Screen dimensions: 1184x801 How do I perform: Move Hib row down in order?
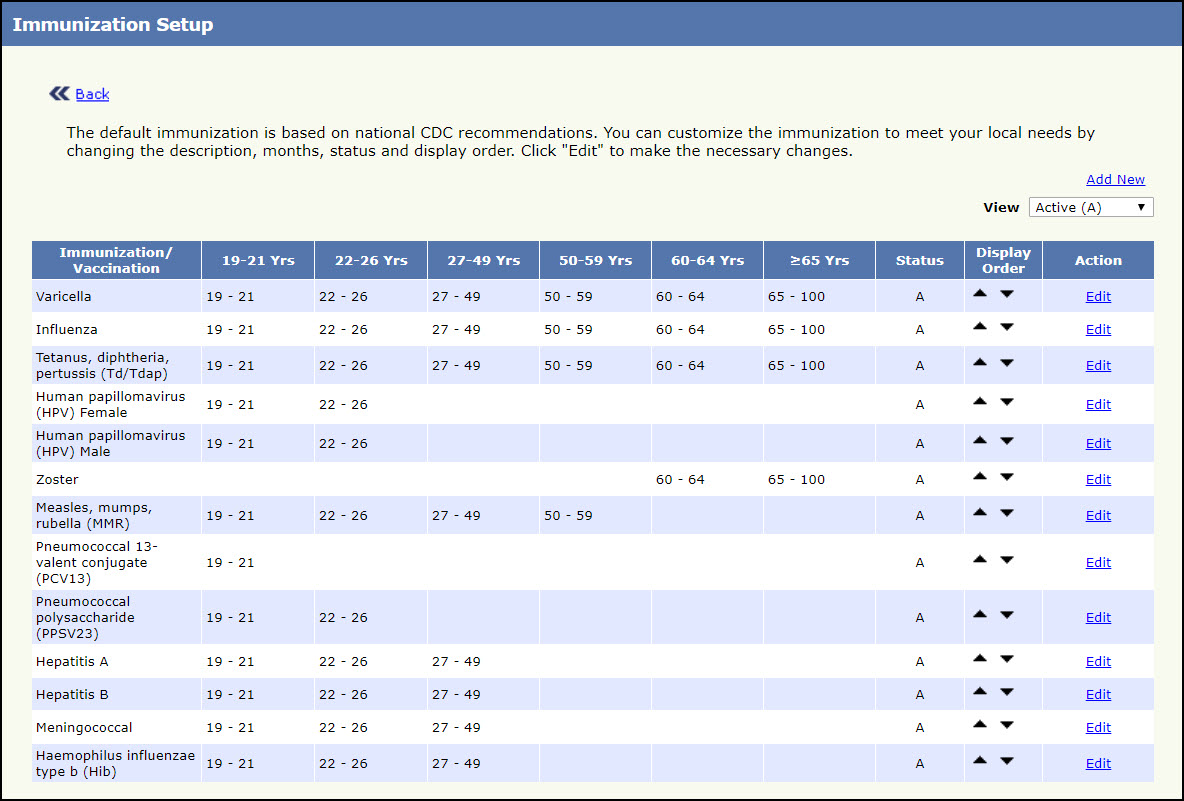pyautogui.click(x=1007, y=761)
